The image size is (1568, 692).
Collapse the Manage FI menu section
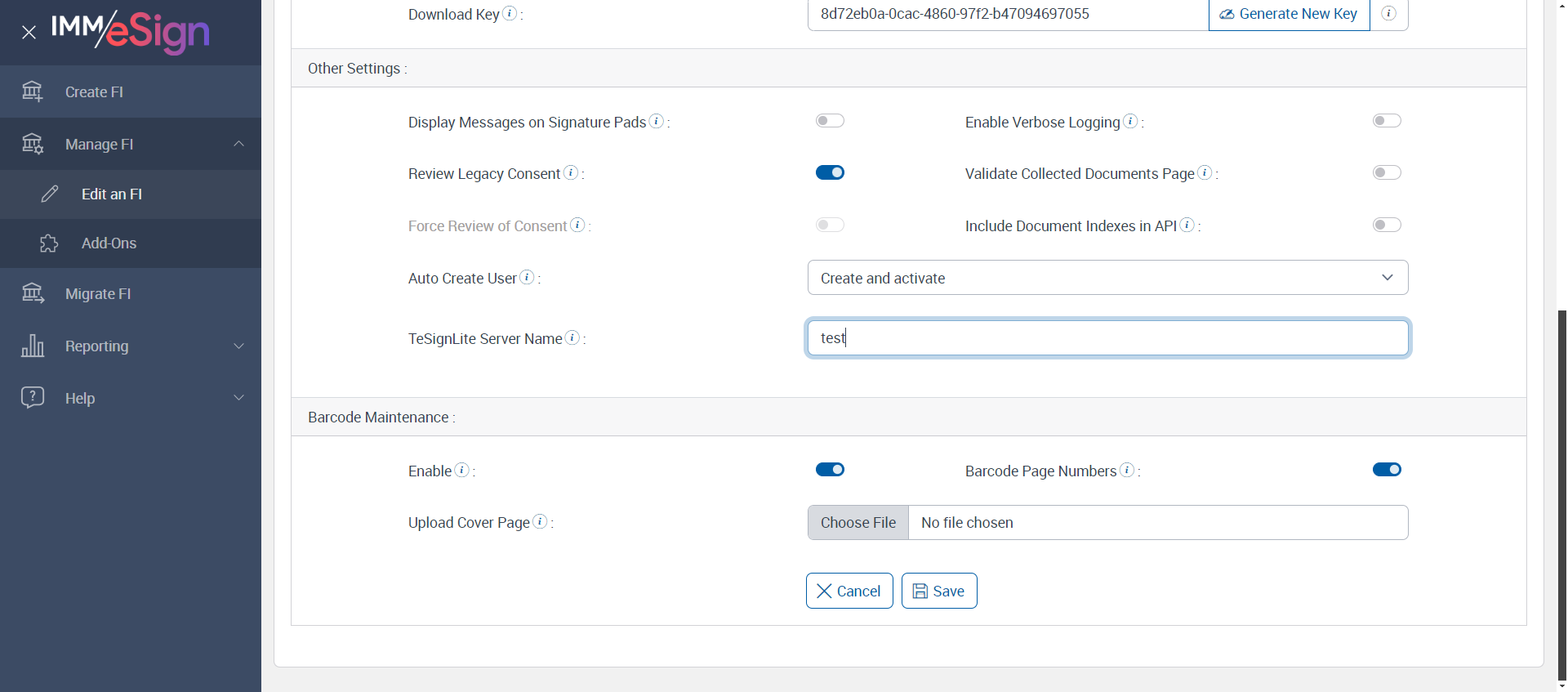239,144
